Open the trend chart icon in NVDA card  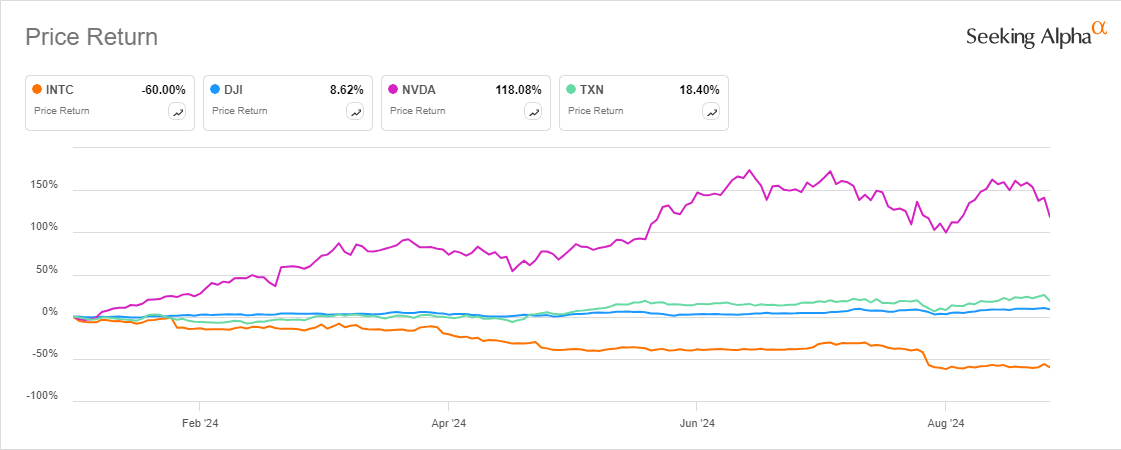tap(534, 112)
